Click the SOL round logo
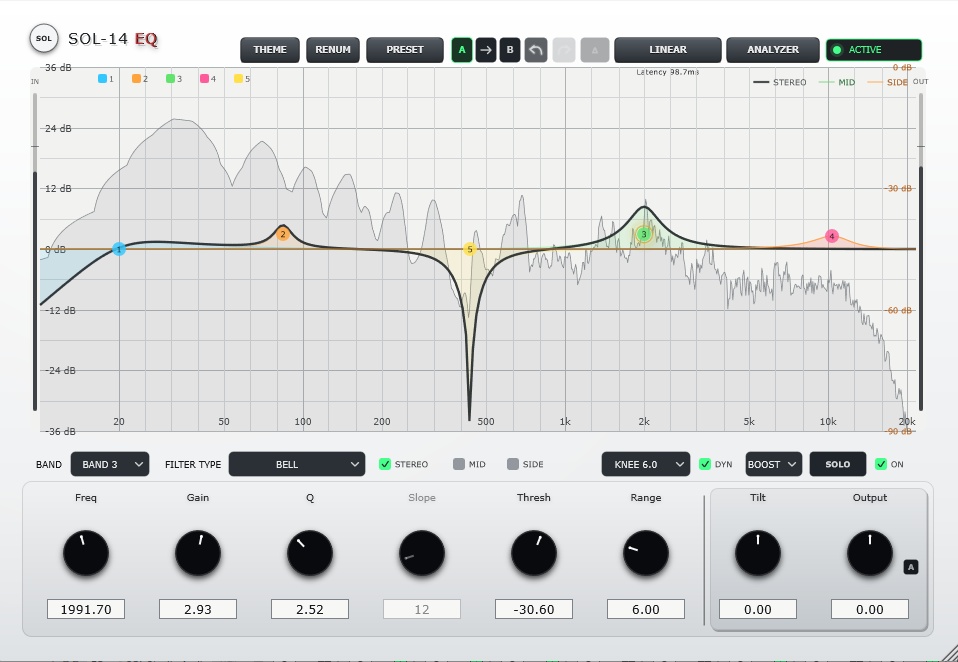The width and height of the screenshot is (958, 662). 44,38
